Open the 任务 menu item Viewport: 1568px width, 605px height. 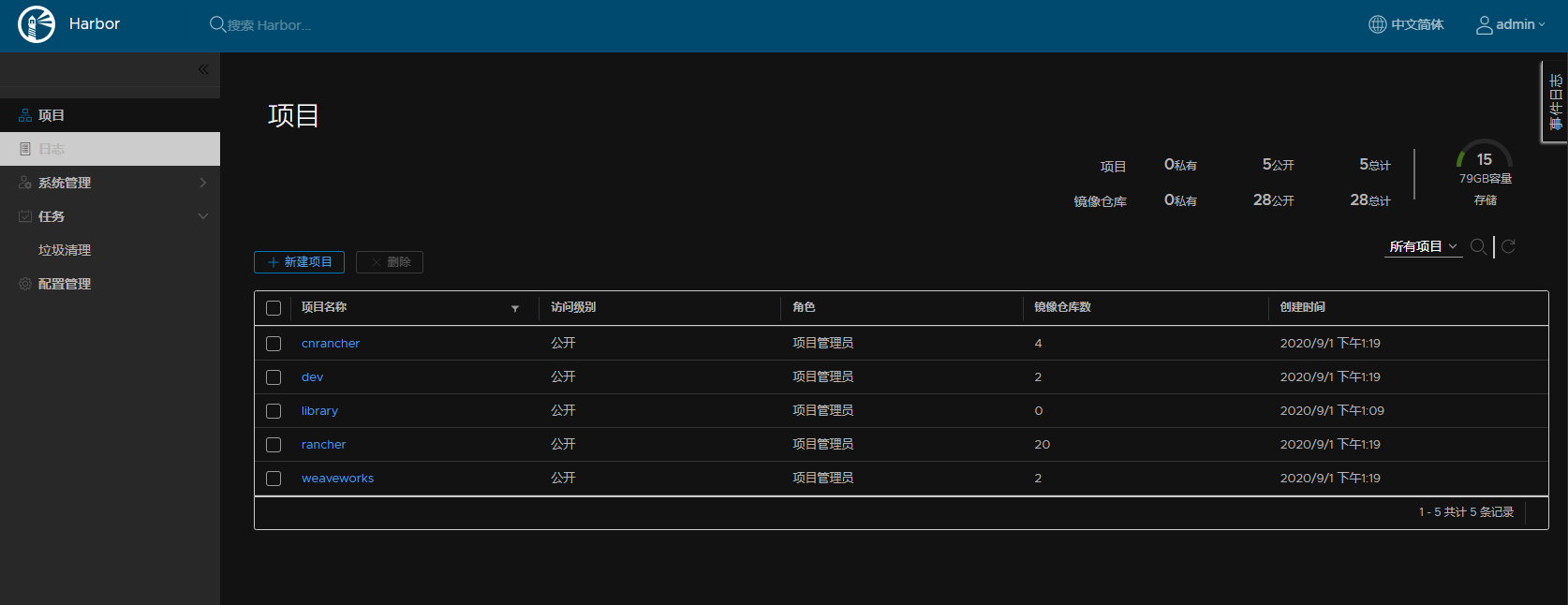tap(110, 216)
